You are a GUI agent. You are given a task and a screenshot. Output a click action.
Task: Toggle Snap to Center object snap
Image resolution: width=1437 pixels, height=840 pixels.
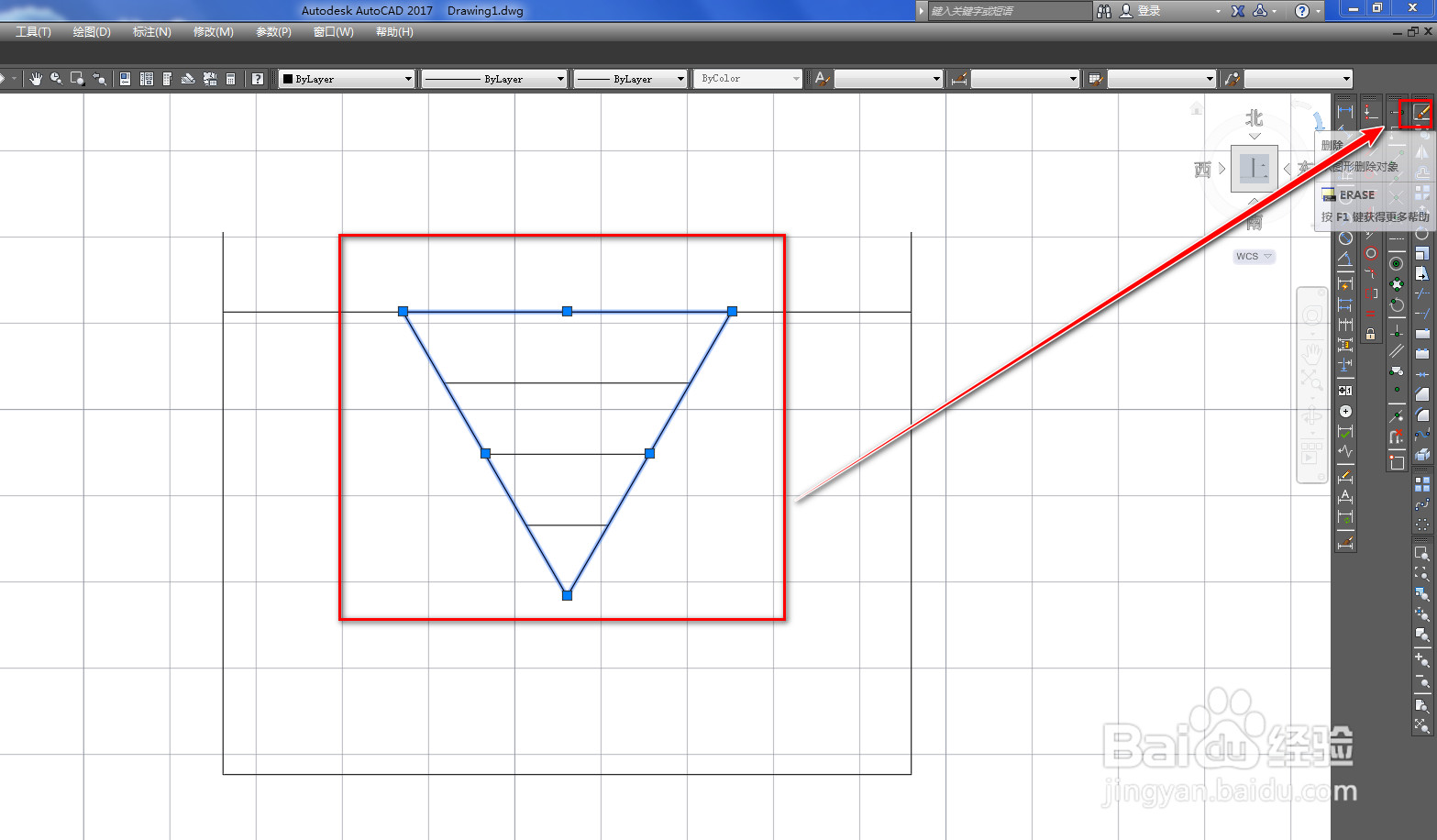[1397, 263]
